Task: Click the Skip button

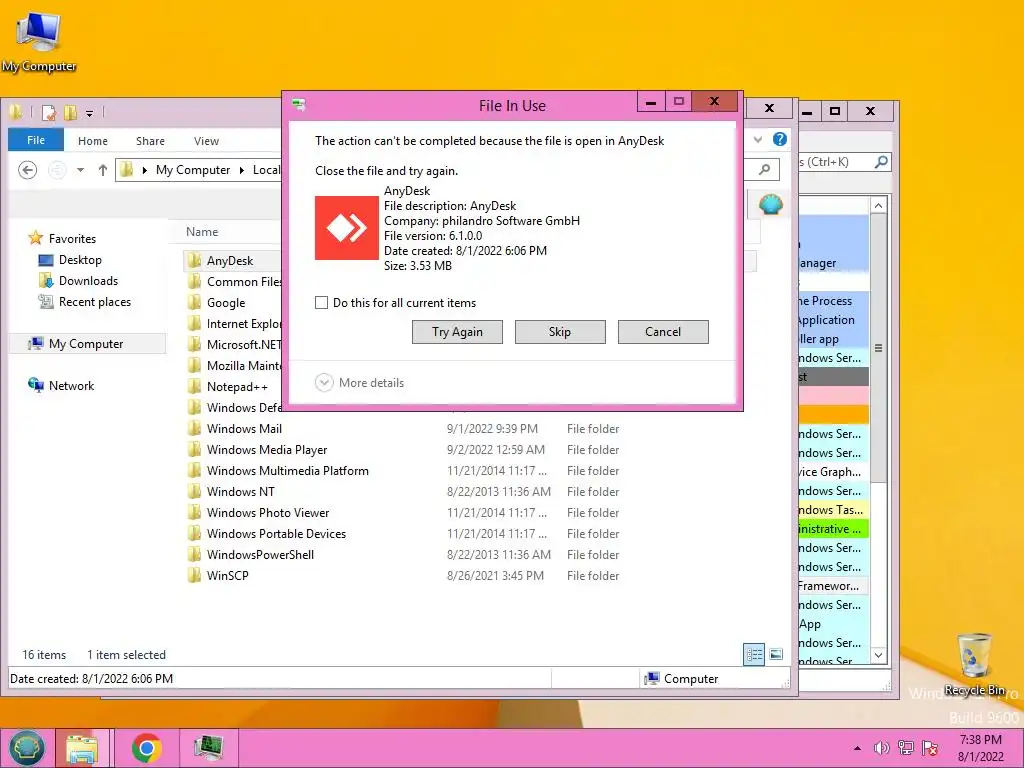Action: tap(560, 332)
